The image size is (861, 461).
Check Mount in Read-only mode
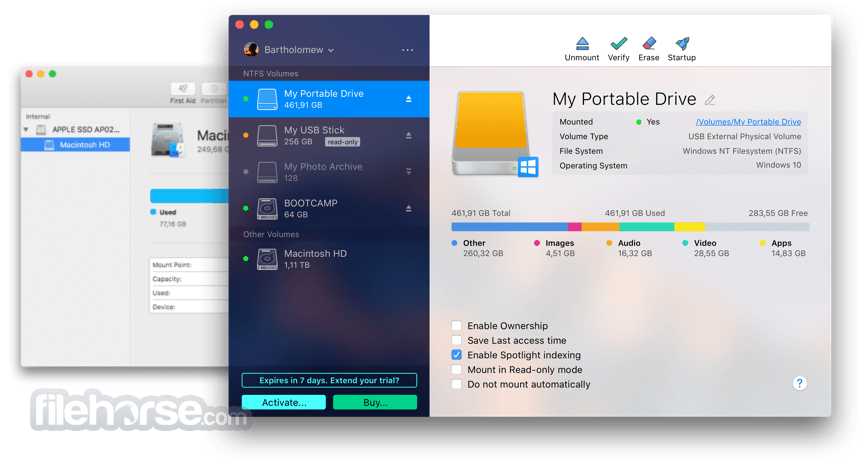pos(456,369)
